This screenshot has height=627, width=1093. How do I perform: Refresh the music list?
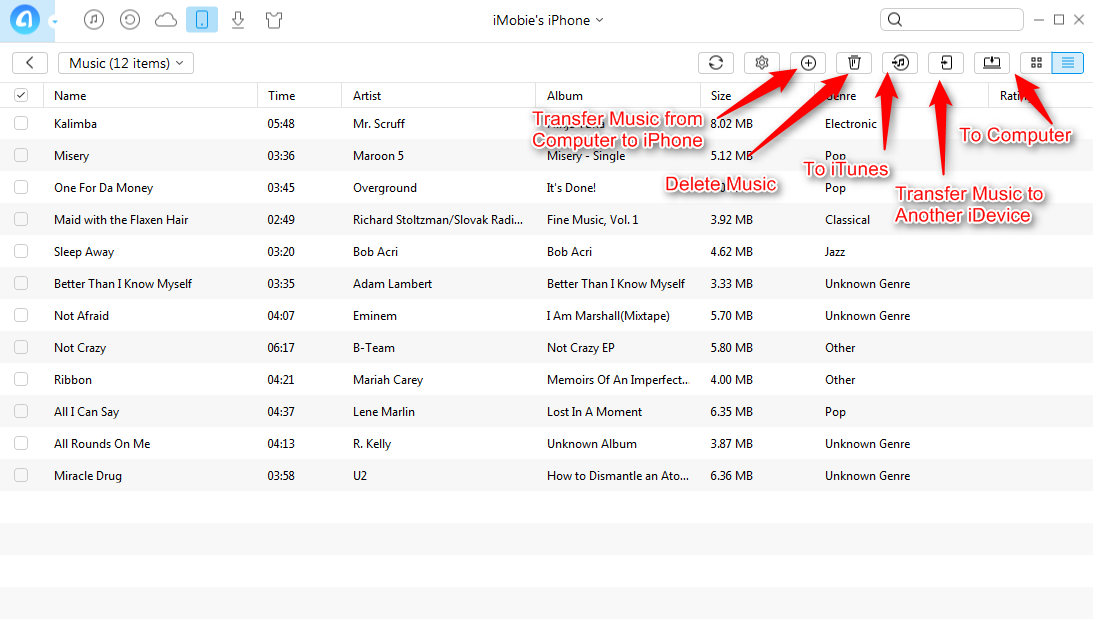[x=716, y=63]
